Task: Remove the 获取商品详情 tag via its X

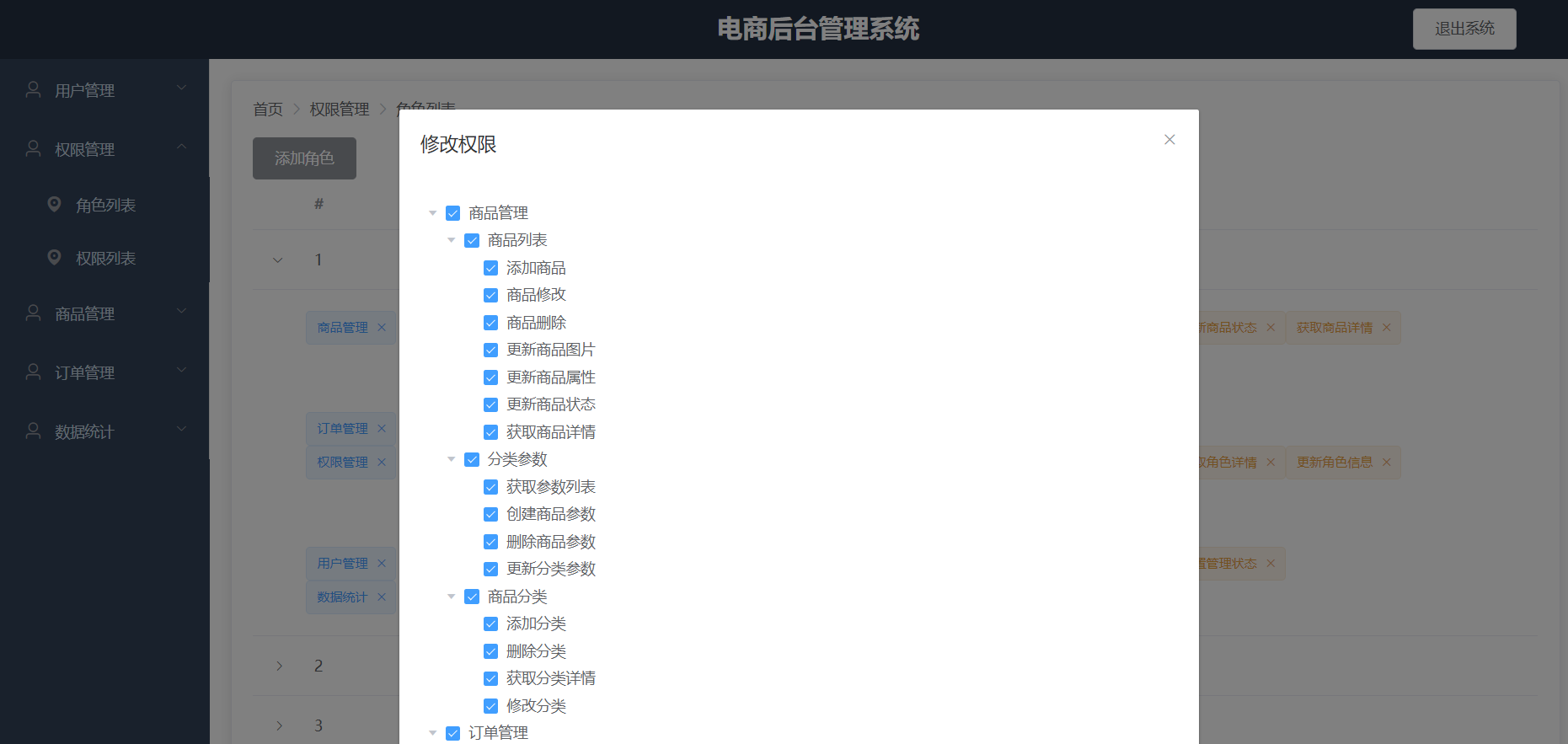Action: (x=1387, y=328)
